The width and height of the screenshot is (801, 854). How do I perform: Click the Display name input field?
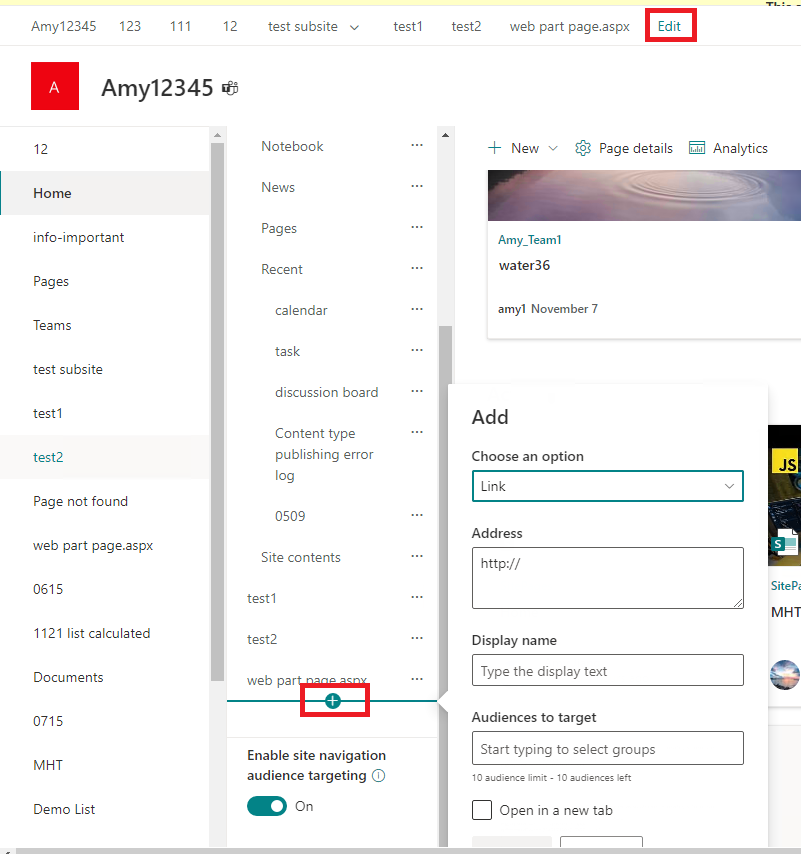coord(608,670)
